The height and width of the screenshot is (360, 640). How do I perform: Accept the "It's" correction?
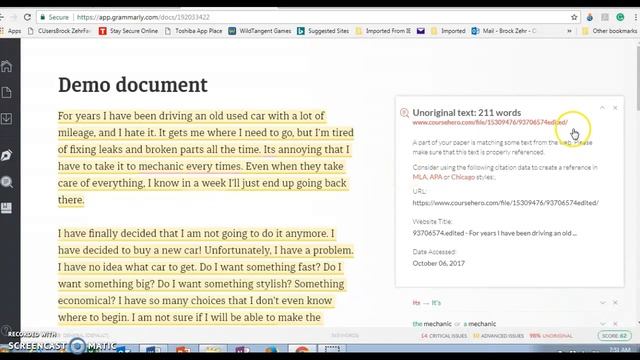pyautogui.click(x=436, y=303)
